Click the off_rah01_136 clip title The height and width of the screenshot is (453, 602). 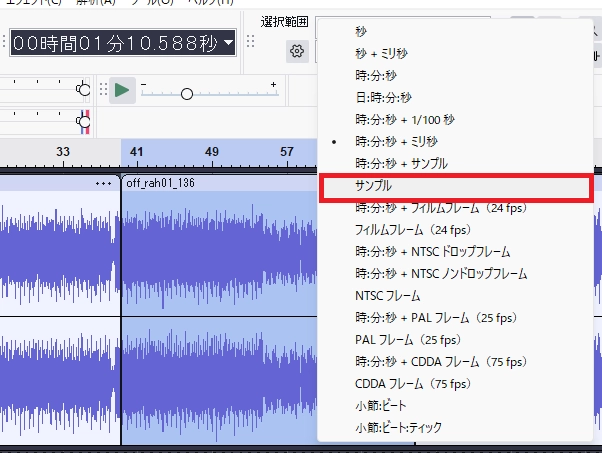point(160,183)
